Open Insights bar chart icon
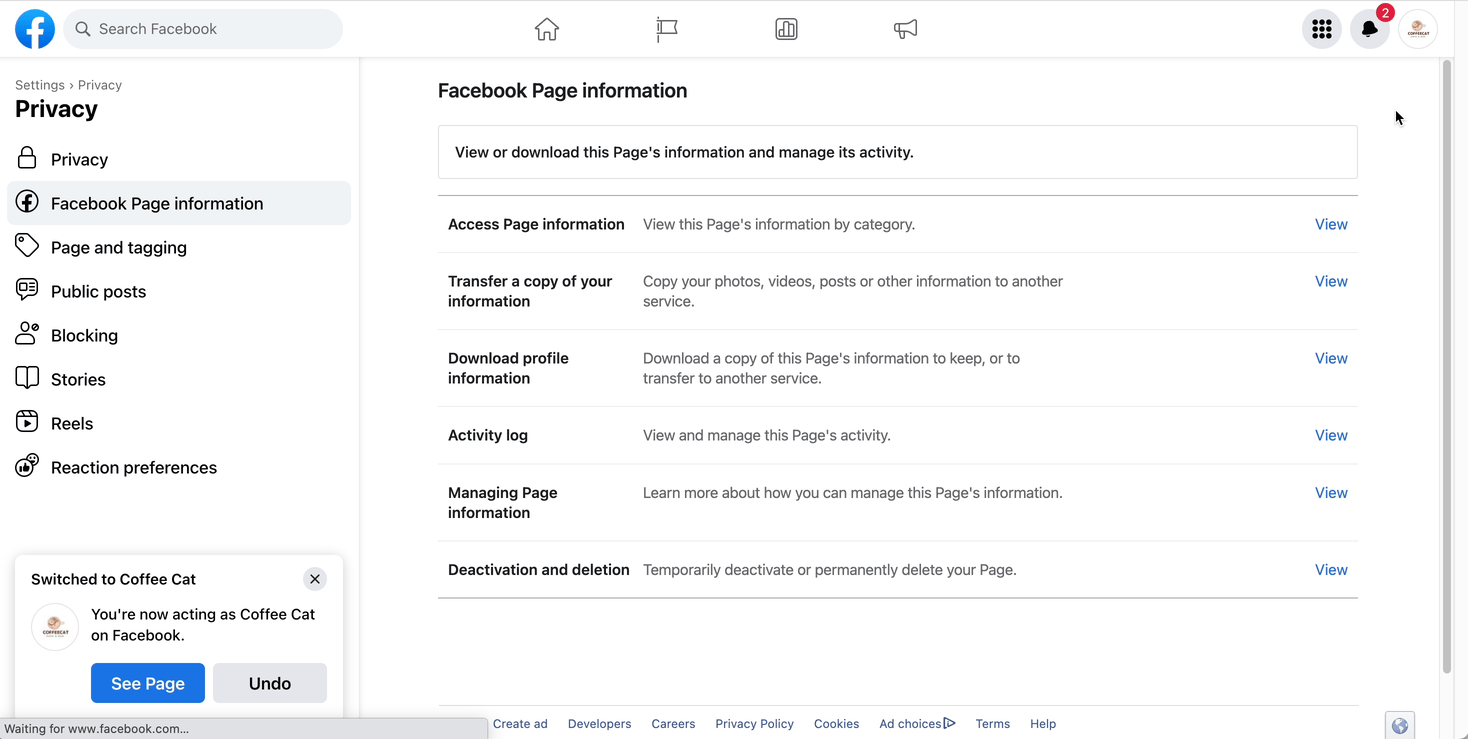1468x739 pixels. [786, 29]
